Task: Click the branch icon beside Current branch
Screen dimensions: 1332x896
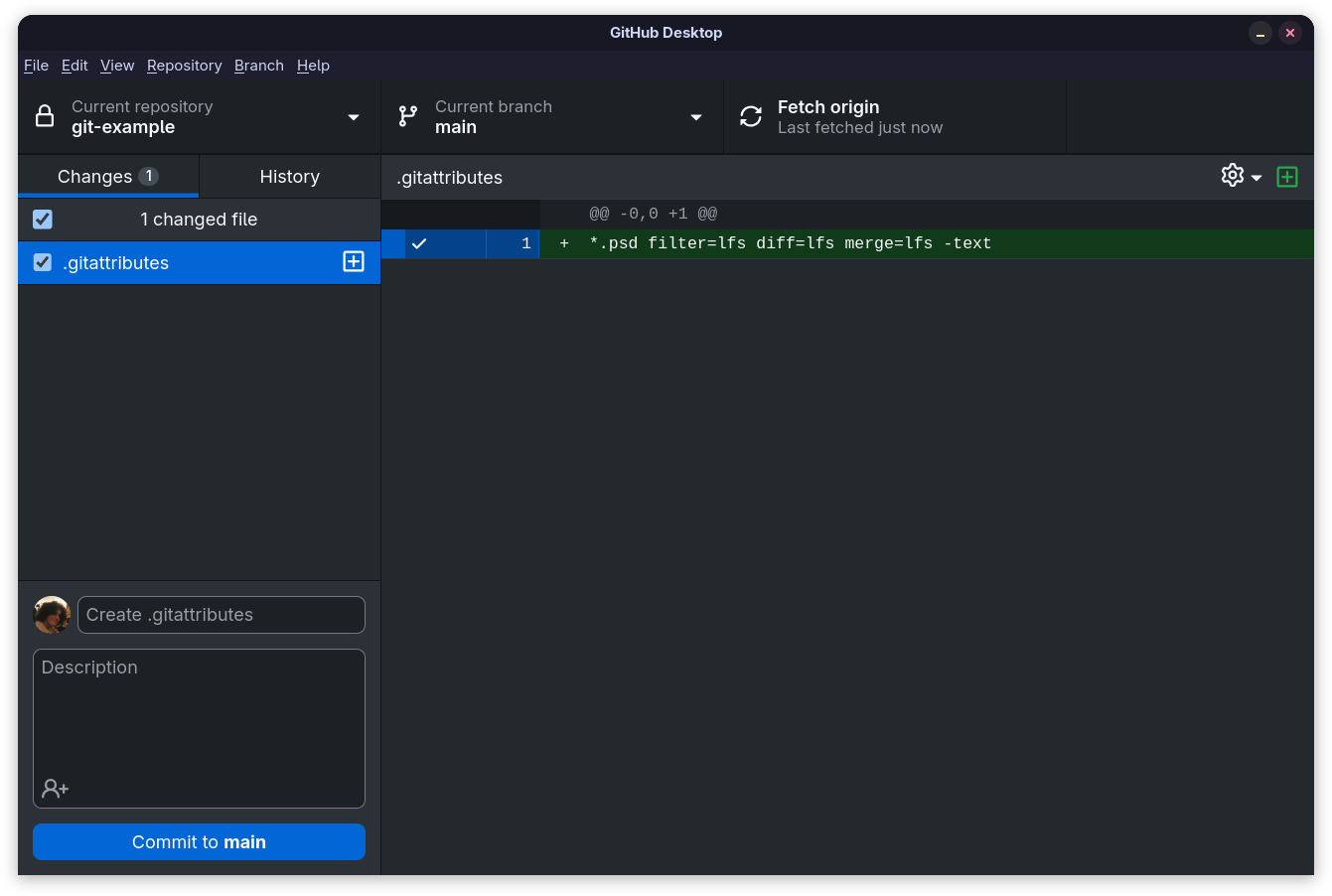Action: coord(407,116)
